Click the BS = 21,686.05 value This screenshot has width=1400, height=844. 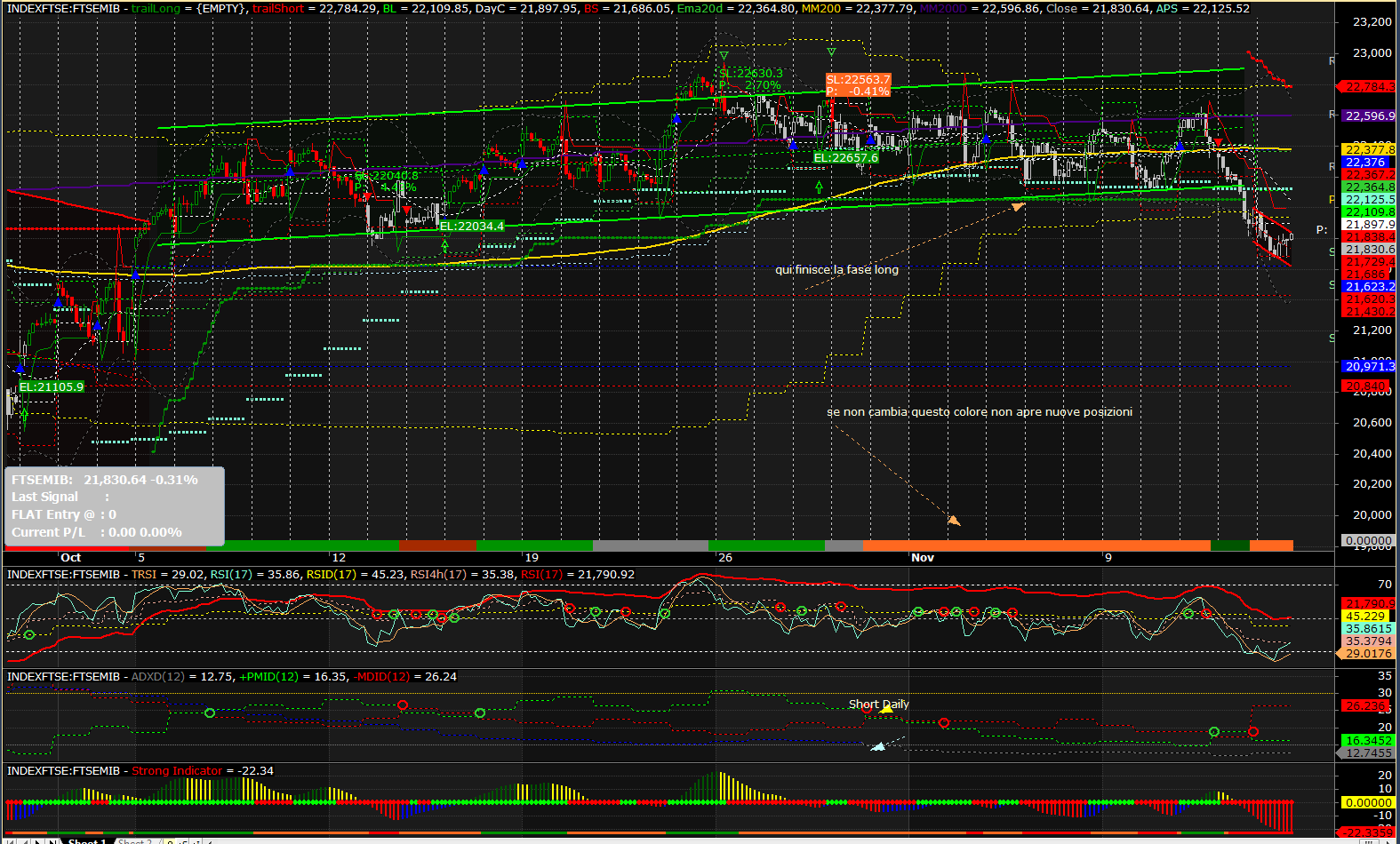627,8
